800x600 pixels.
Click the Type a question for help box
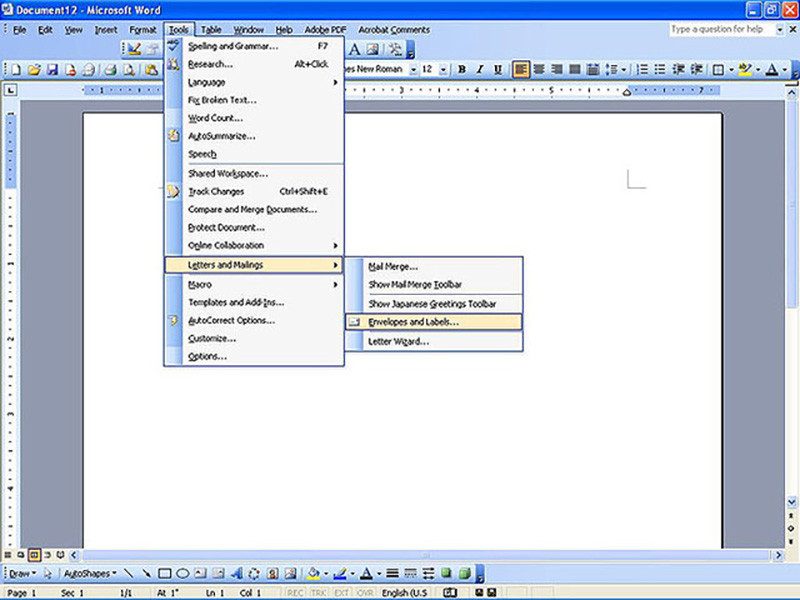pos(722,30)
